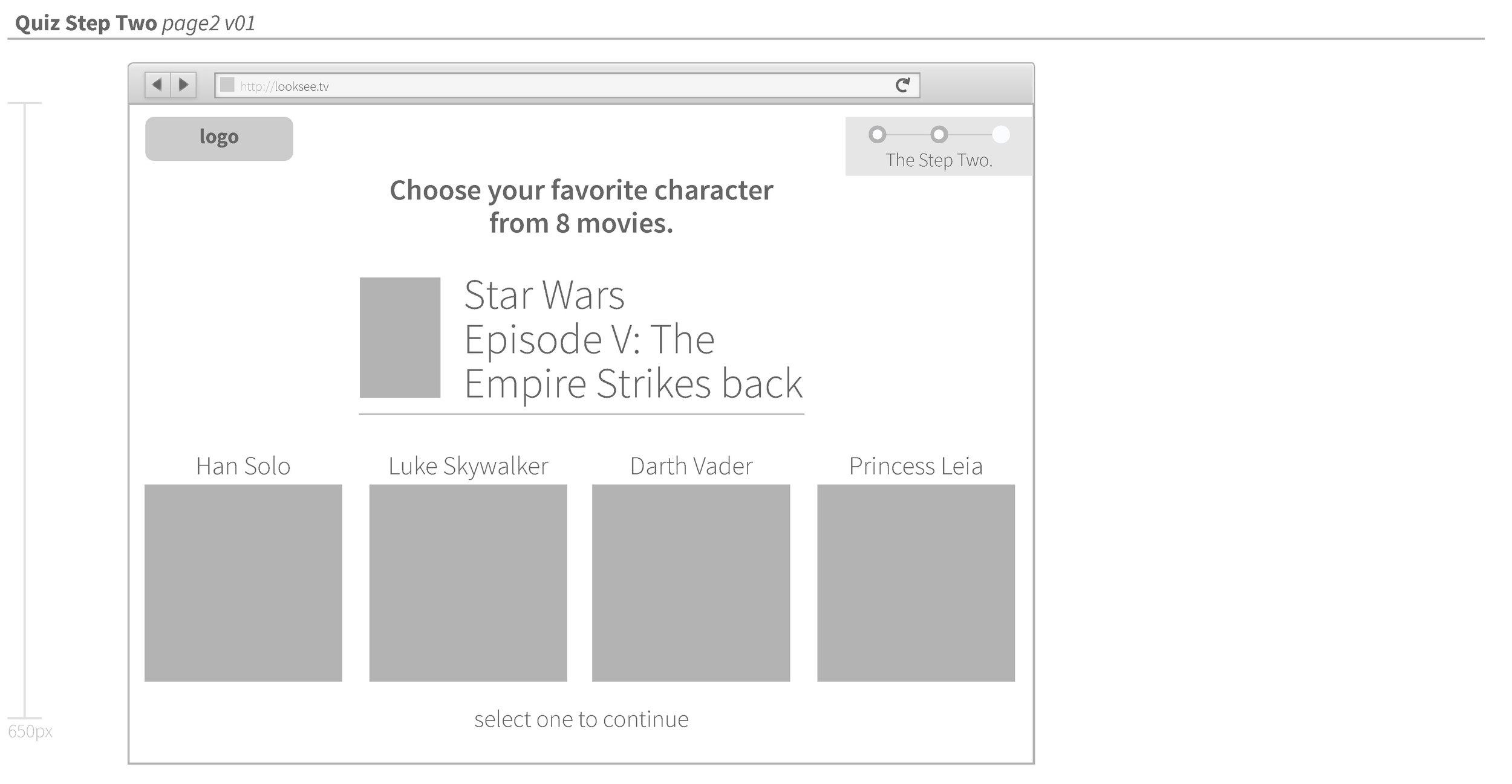Viewport: 1512px width, 784px height.
Task: Click the browser forward arrow button
Action: pyautogui.click(x=183, y=85)
